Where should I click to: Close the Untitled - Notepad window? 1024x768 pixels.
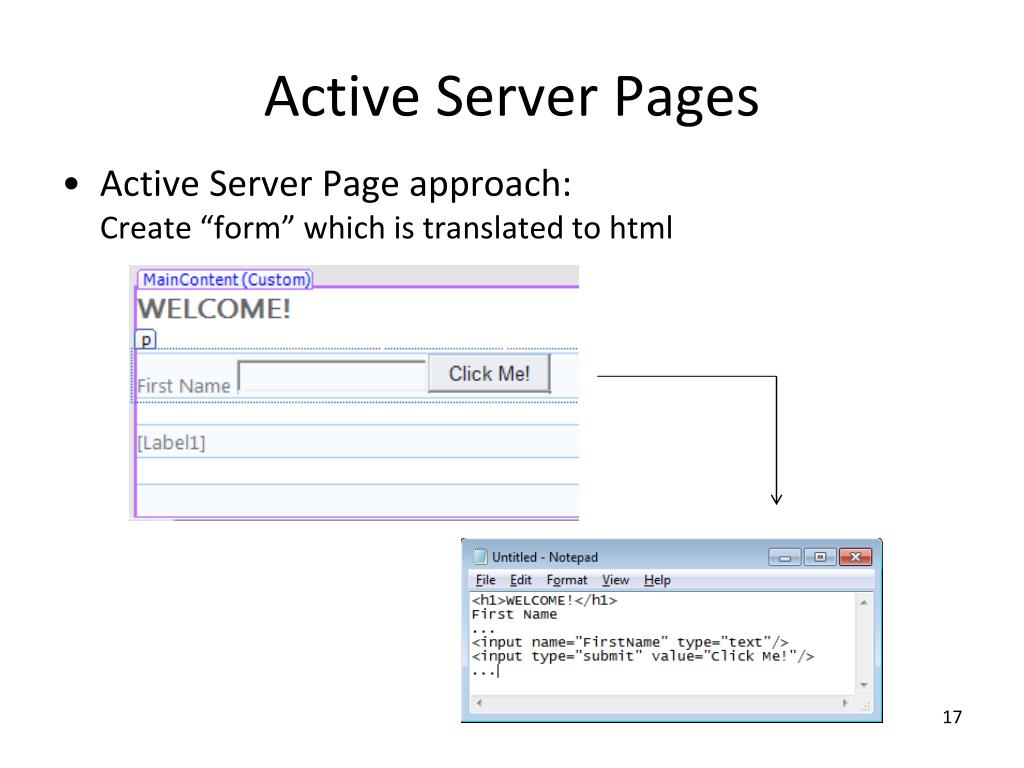click(x=855, y=557)
